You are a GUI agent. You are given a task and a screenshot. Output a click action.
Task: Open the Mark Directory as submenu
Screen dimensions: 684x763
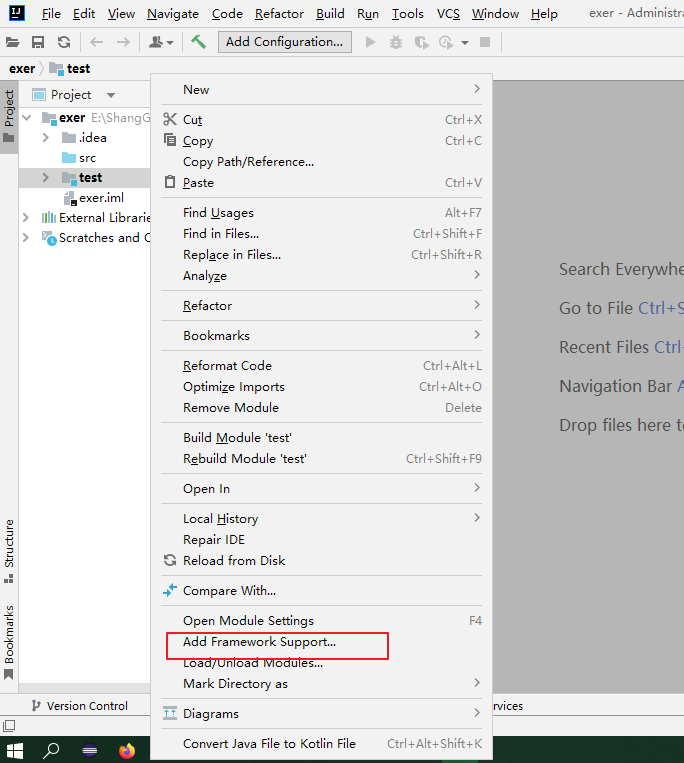(322, 684)
